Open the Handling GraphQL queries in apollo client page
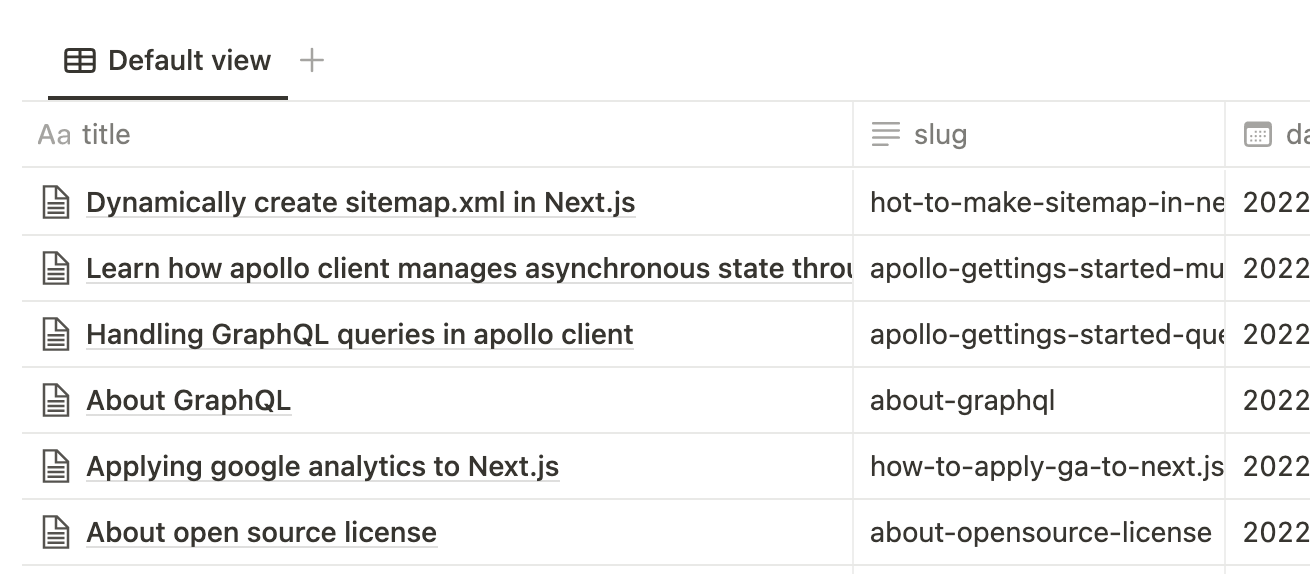Screen dimensions: 1310x574 (x=360, y=335)
